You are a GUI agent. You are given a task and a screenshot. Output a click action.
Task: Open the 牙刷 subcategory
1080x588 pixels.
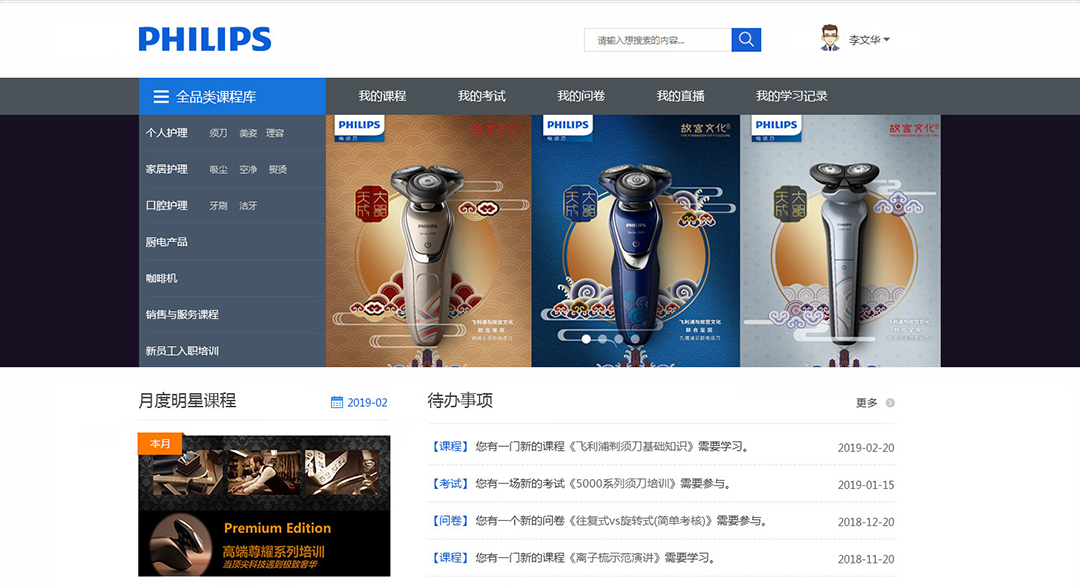pos(218,206)
